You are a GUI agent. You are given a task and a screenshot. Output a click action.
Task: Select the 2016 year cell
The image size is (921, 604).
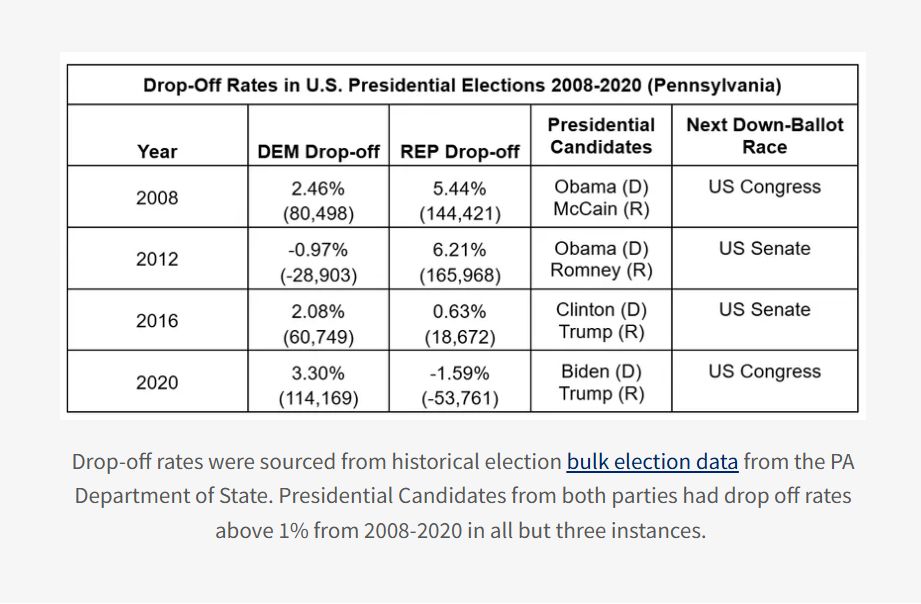click(157, 321)
